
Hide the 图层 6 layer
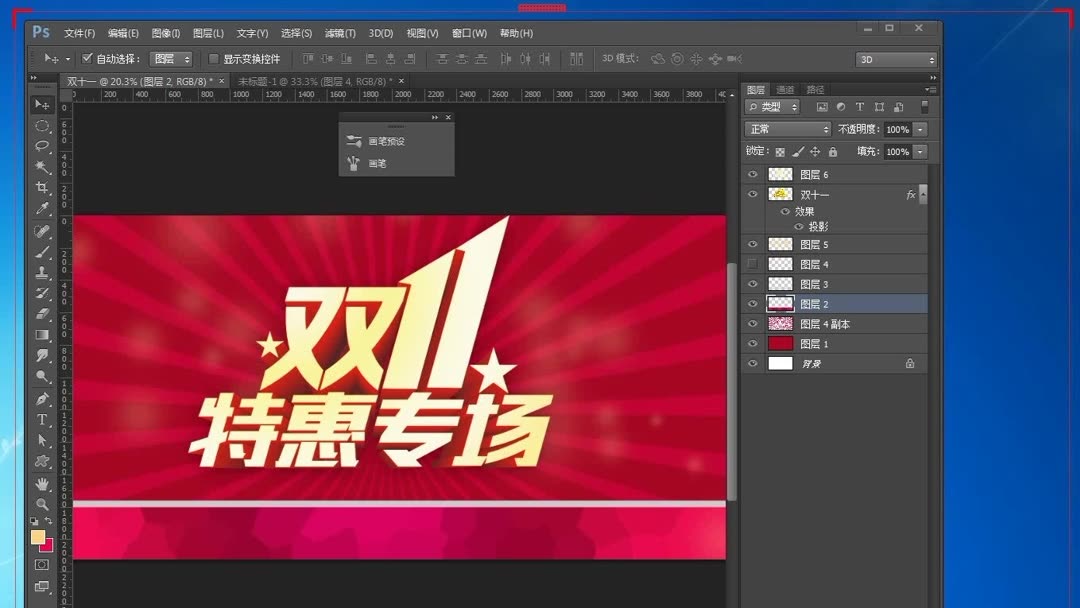(753, 173)
